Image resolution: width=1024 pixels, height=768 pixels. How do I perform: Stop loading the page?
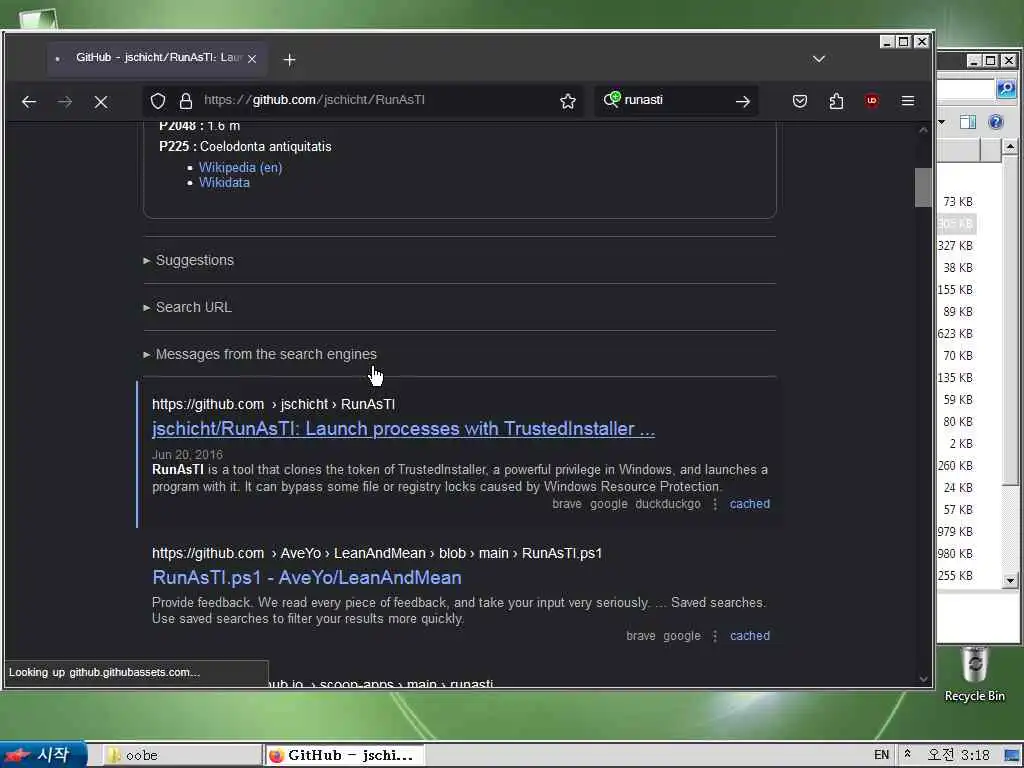click(101, 101)
